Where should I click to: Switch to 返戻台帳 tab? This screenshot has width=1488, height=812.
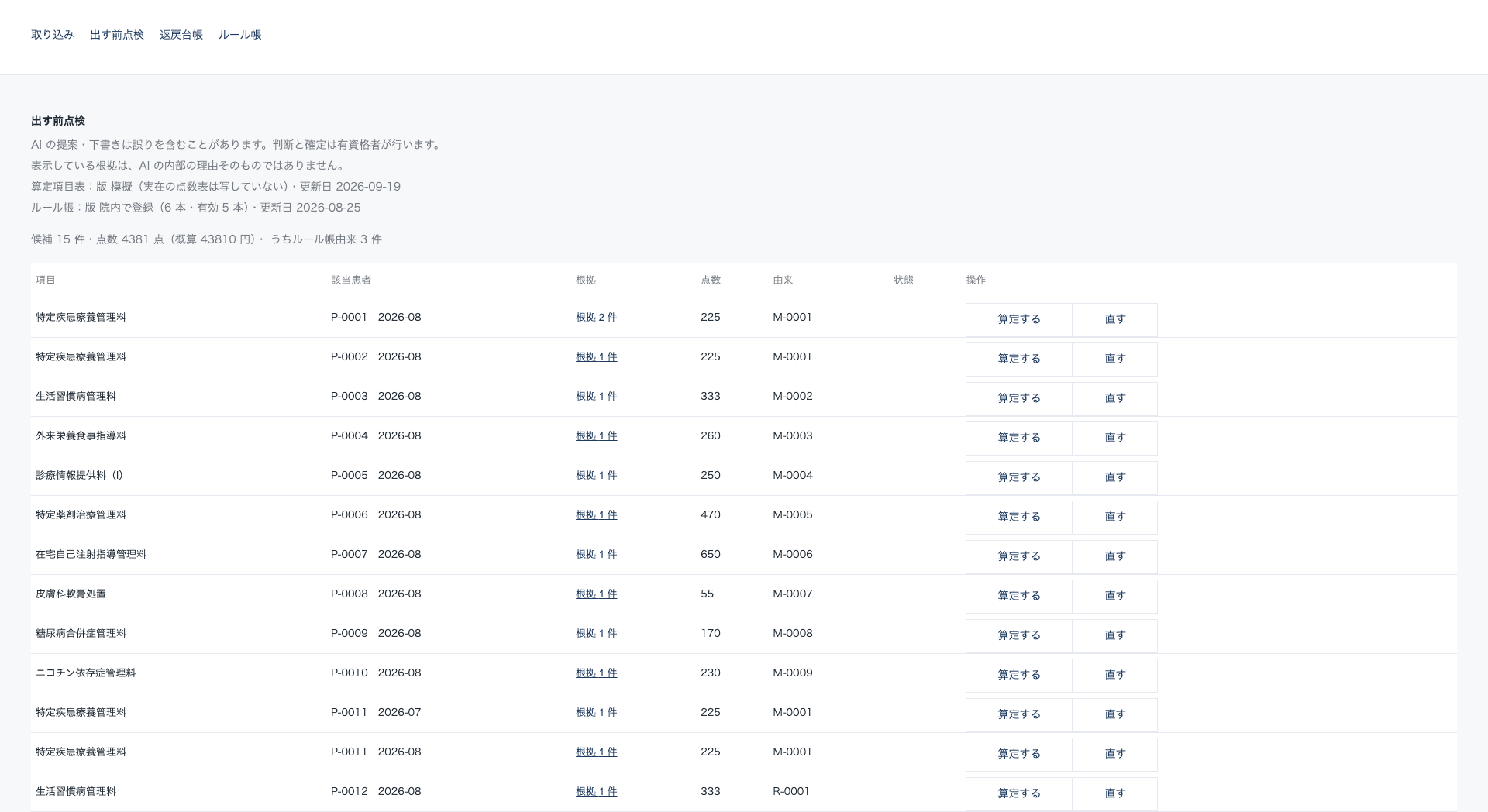[x=181, y=35]
